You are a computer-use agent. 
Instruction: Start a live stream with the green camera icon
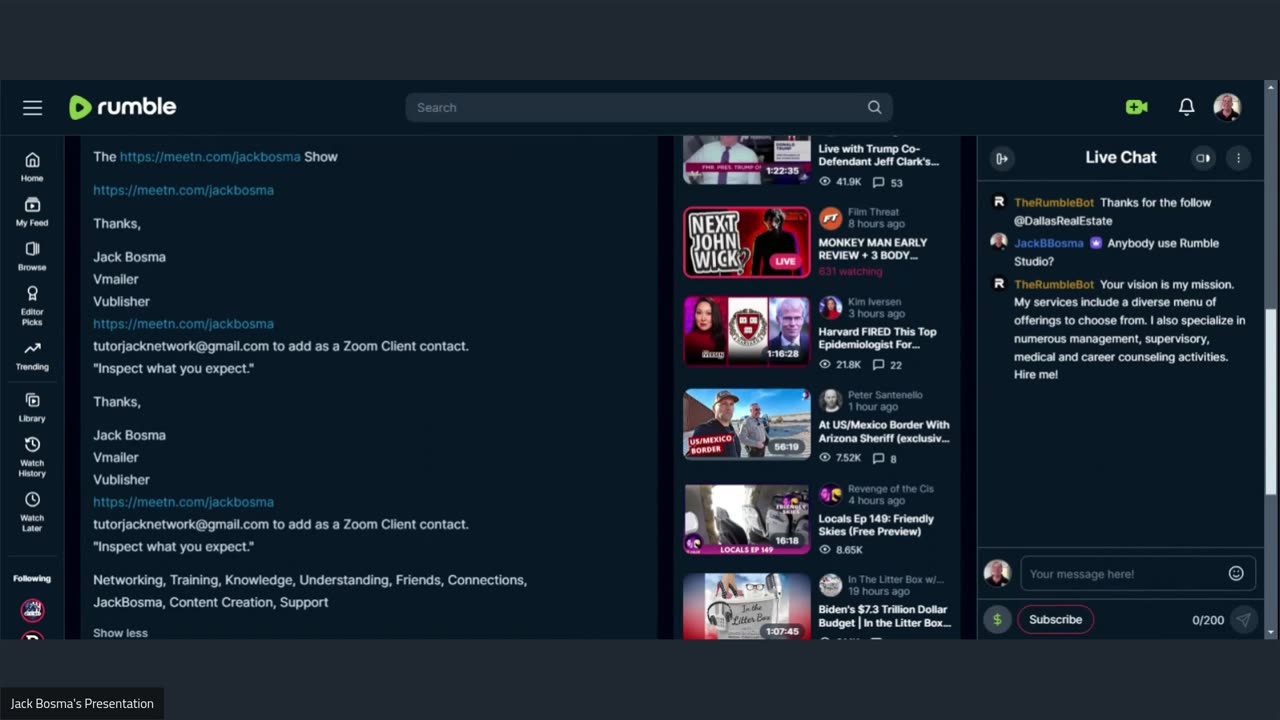coord(1136,107)
